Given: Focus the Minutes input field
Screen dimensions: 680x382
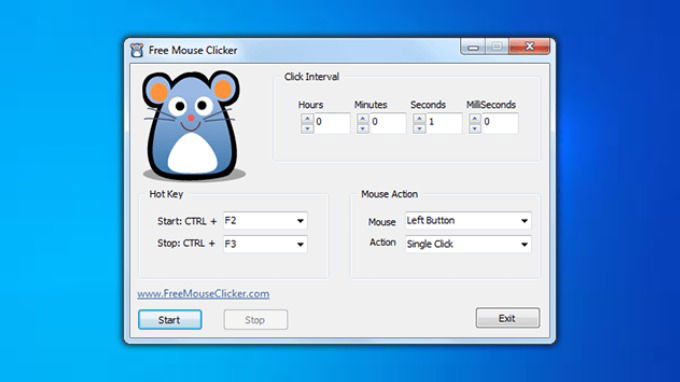Looking at the screenshot, I should point(387,123).
